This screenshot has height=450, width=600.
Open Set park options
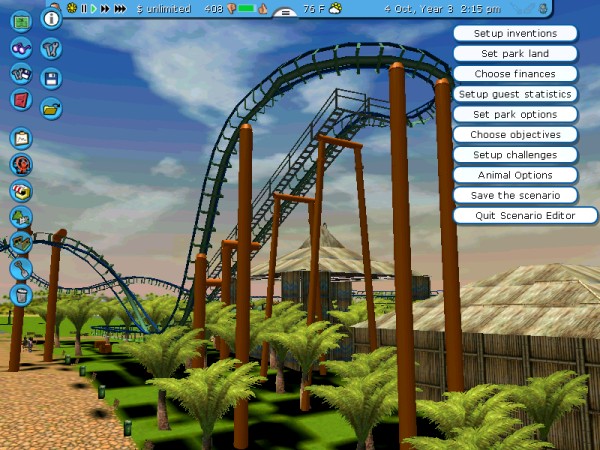coord(515,114)
